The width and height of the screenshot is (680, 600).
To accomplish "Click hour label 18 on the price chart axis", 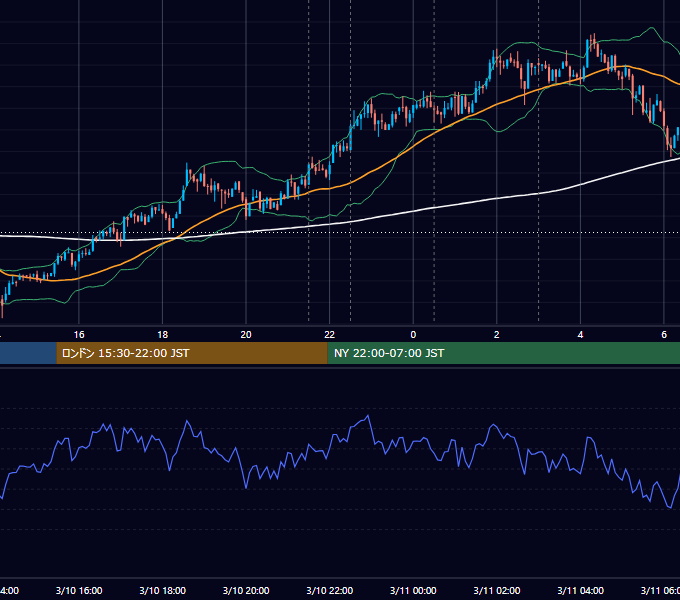I will (163, 335).
